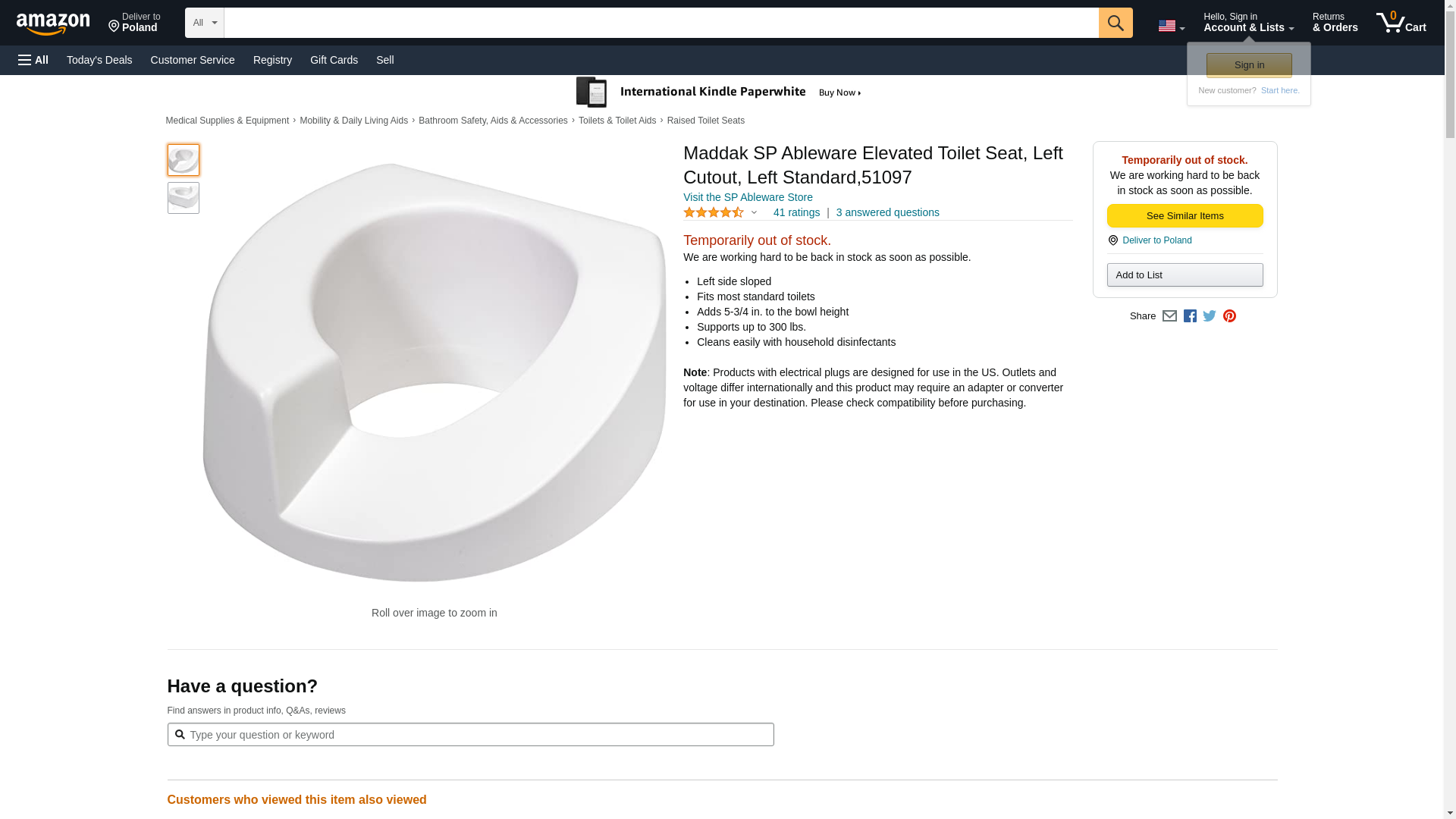The height and width of the screenshot is (819, 1456).
Task: Share product via email icon
Action: click(x=1169, y=316)
